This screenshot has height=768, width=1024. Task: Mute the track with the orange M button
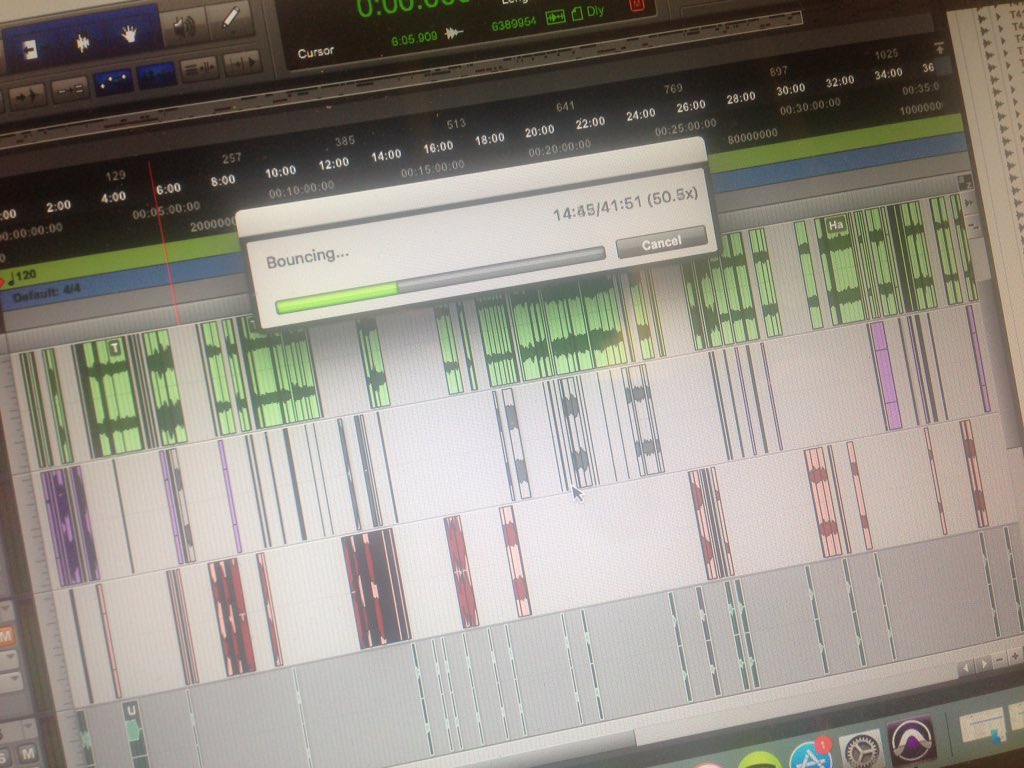pos(7,636)
